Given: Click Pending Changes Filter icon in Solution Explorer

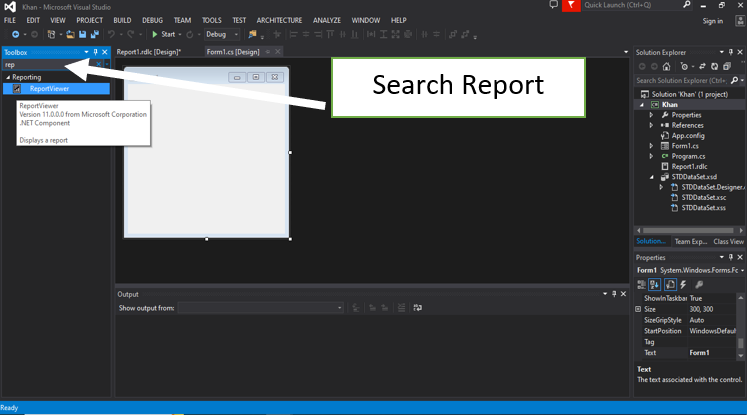Looking at the screenshot, I should pyautogui.click(x=684, y=67).
